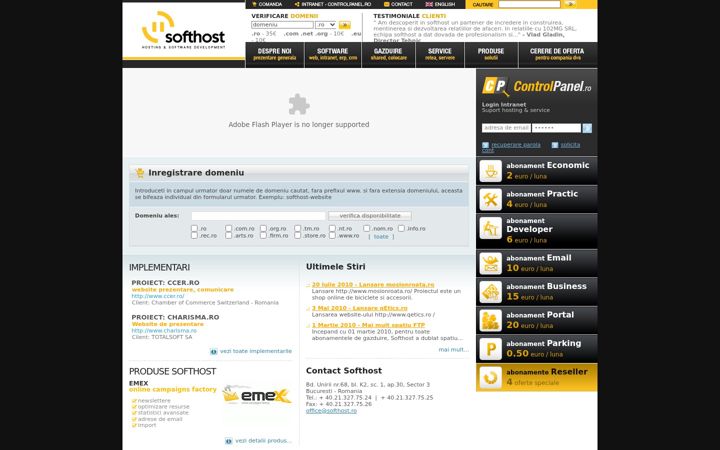Click the emex product logo

click(257, 395)
